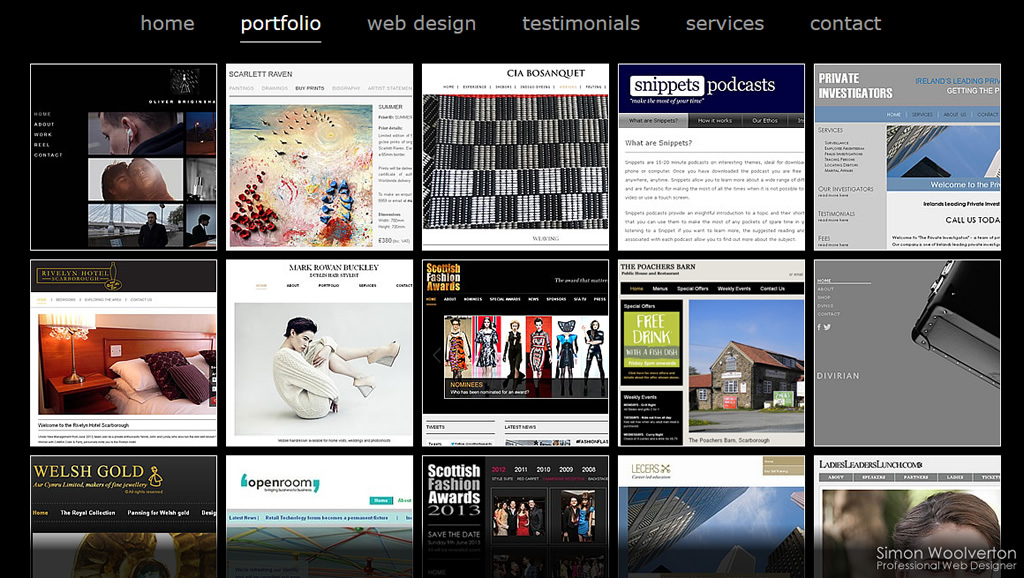The image size is (1024, 578).
Task: View the LECERS career education thumbnail
Action: tap(711, 517)
